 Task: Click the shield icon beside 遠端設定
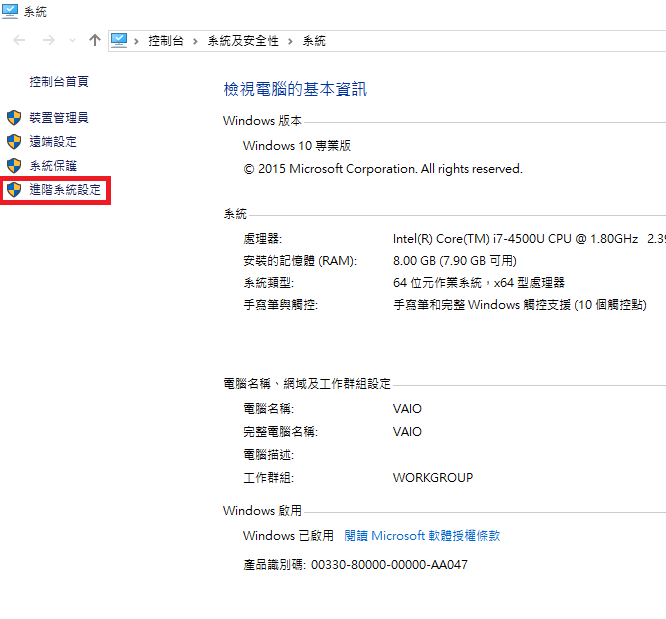pyautogui.click(x=14, y=141)
